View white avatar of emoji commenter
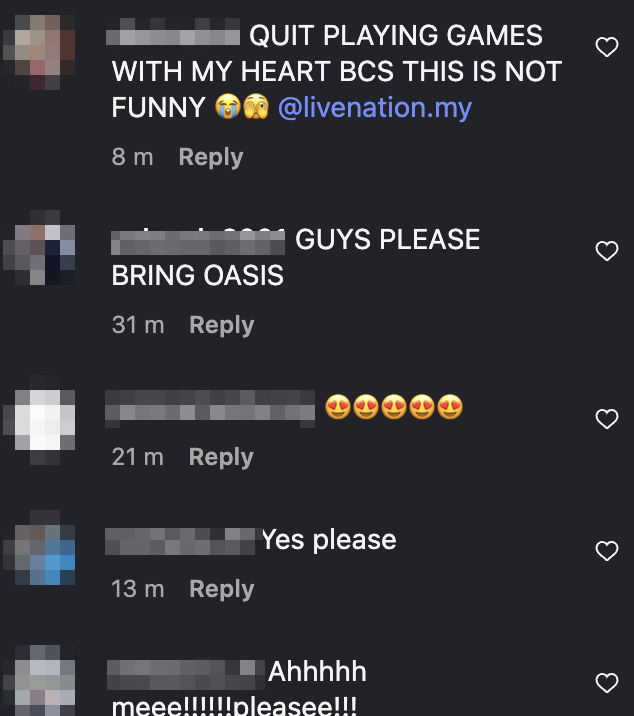 (x=39, y=420)
